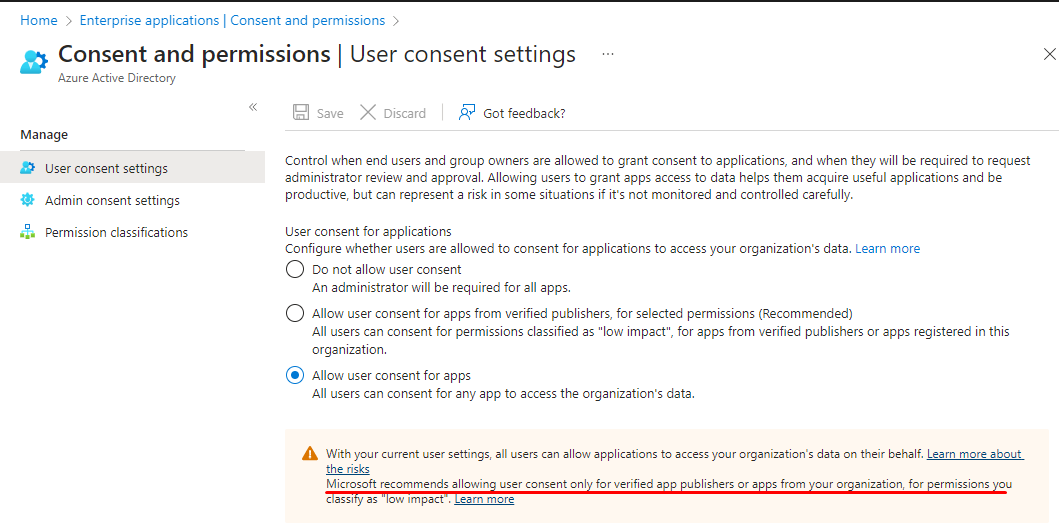This screenshot has width=1059, height=526.
Task: Click the Discard X icon
Action: tap(368, 113)
